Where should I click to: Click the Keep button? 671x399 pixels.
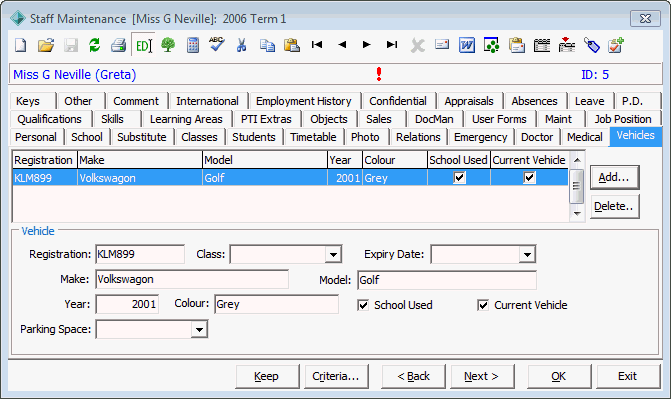[267, 376]
